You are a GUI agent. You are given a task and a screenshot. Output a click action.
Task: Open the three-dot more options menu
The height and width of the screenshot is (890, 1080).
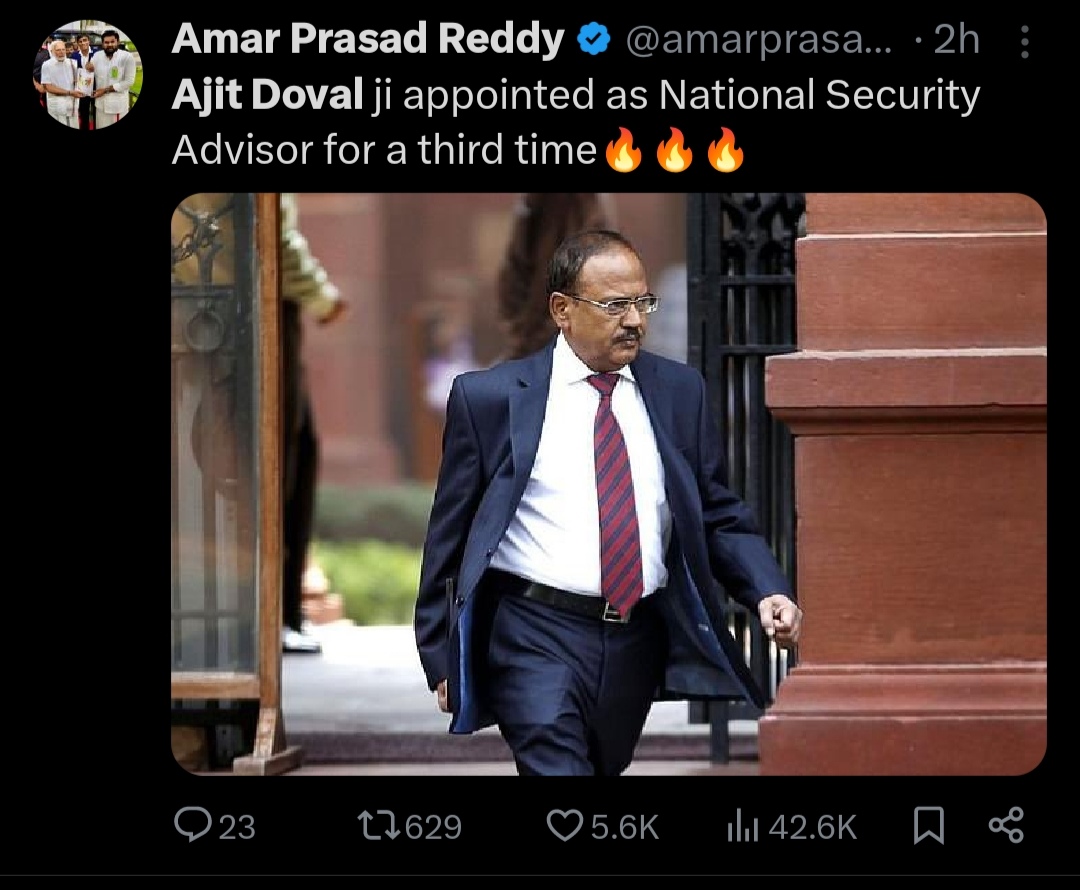[x=1025, y=41]
